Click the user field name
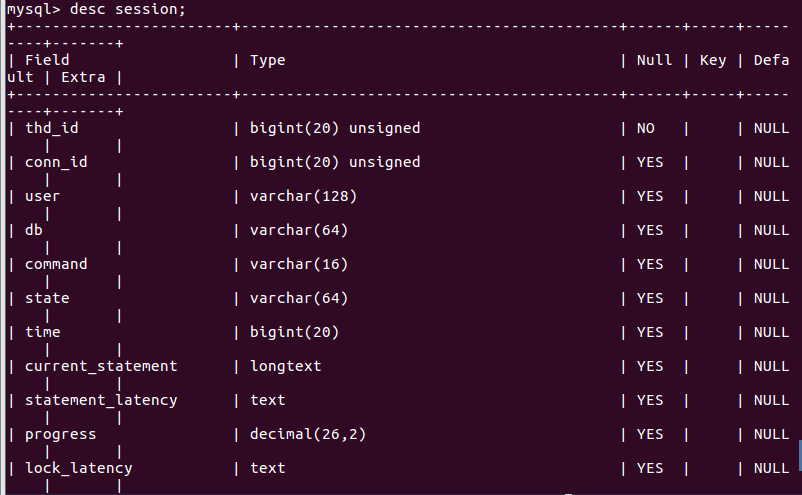This screenshot has width=802, height=495. [42, 196]
